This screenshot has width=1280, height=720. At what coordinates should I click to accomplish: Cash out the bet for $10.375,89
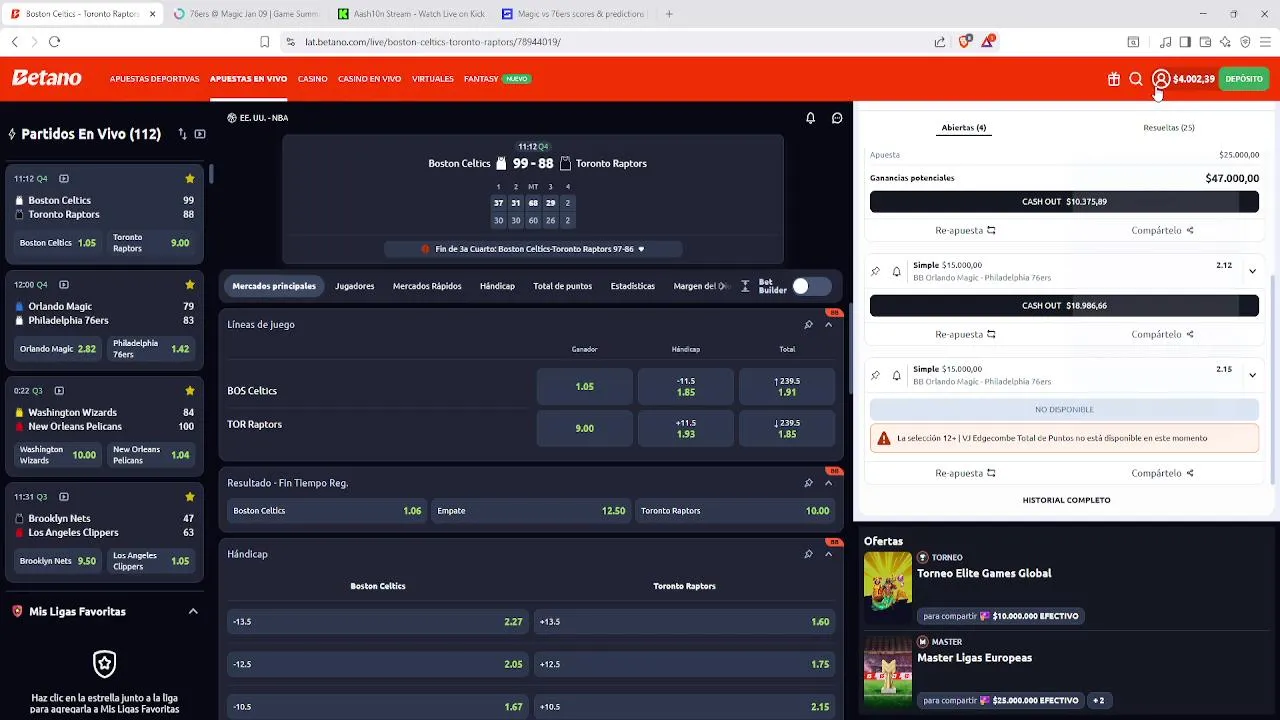coord(1064,202)
